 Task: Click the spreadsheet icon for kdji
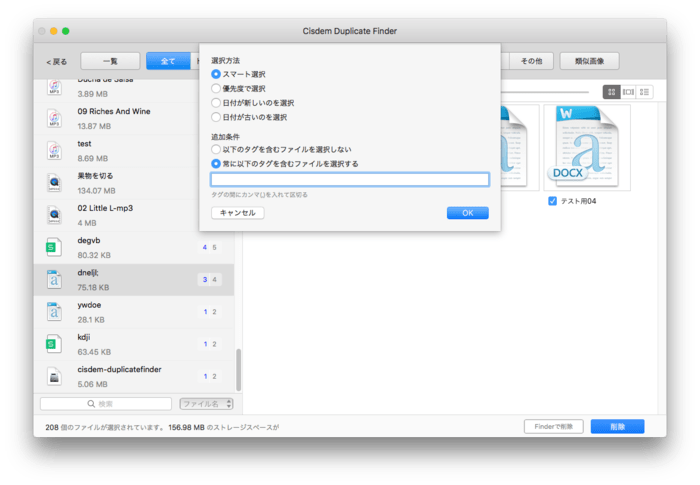point(53,344)
